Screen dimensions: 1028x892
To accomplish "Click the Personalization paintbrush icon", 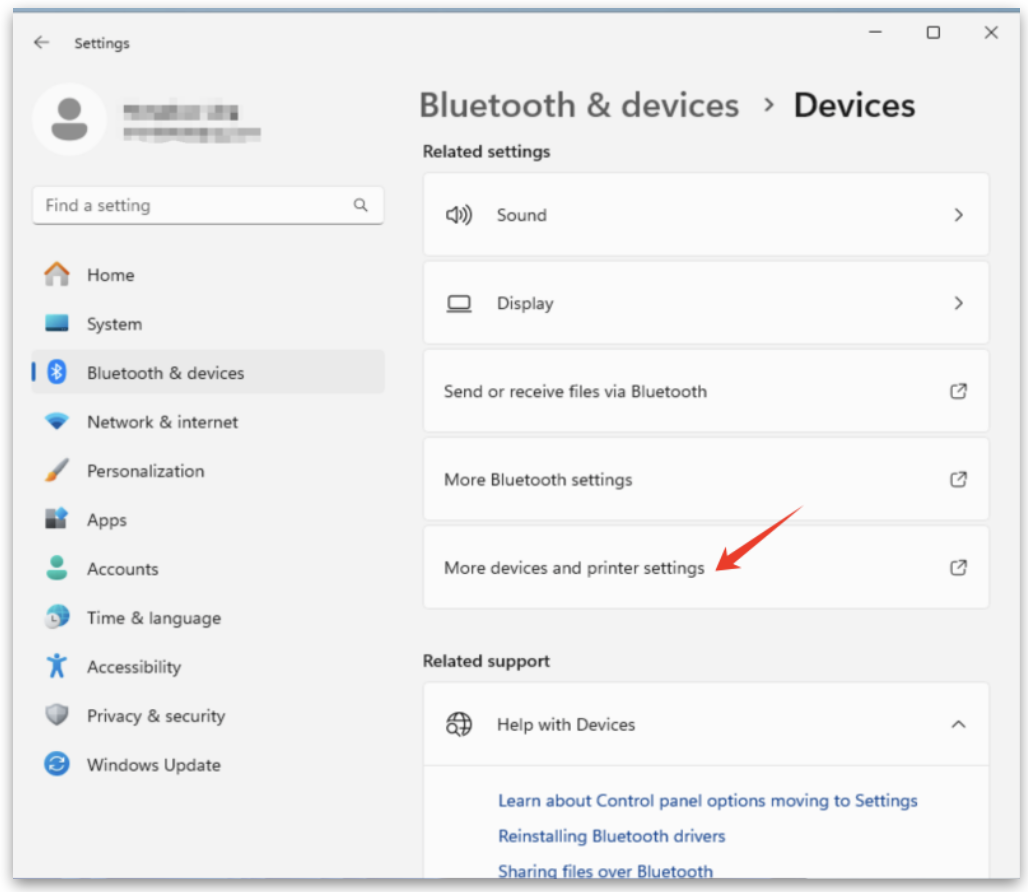I will [x=57, y=471].
